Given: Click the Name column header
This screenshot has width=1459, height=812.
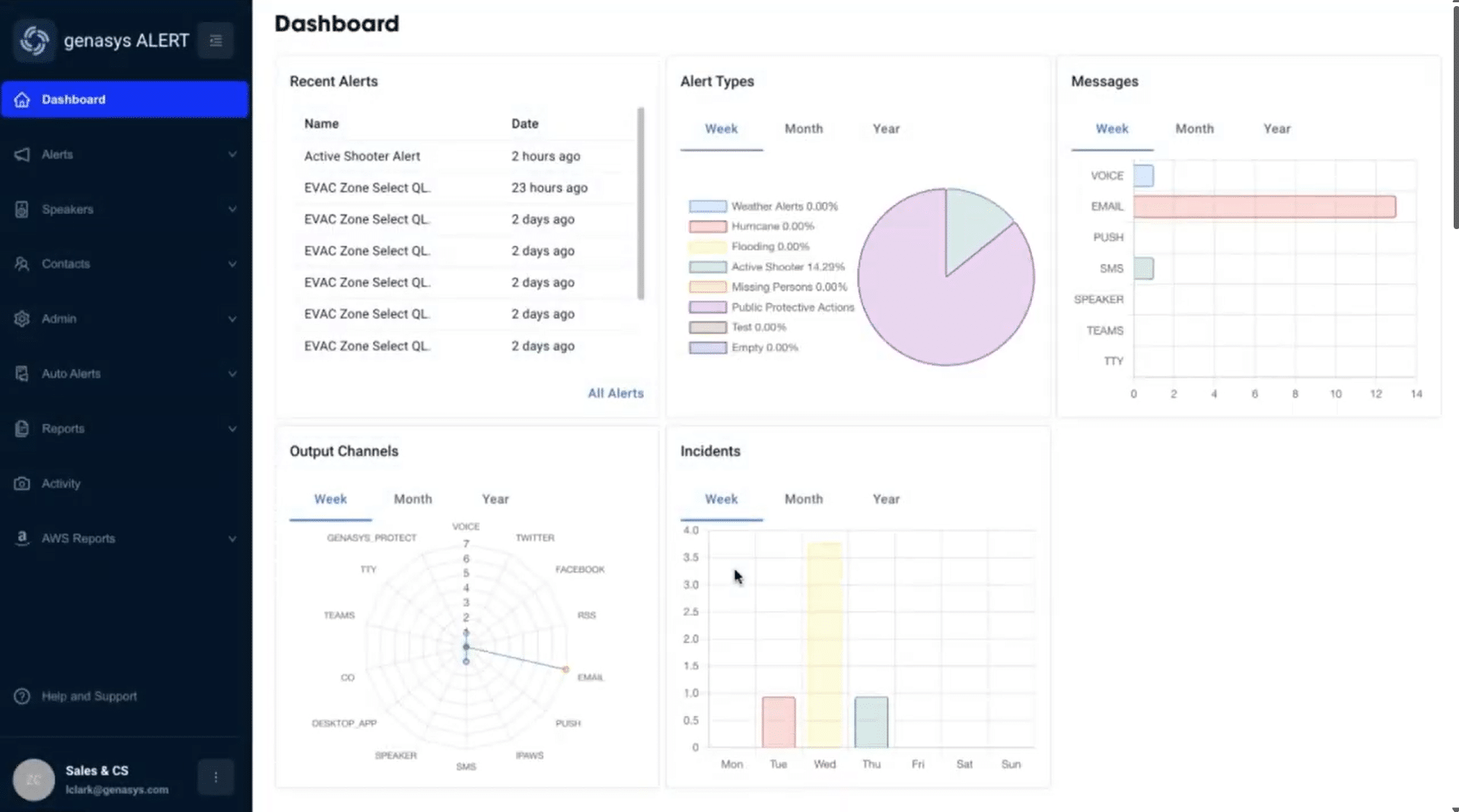Looking at the screenshot, I should 321,124.
